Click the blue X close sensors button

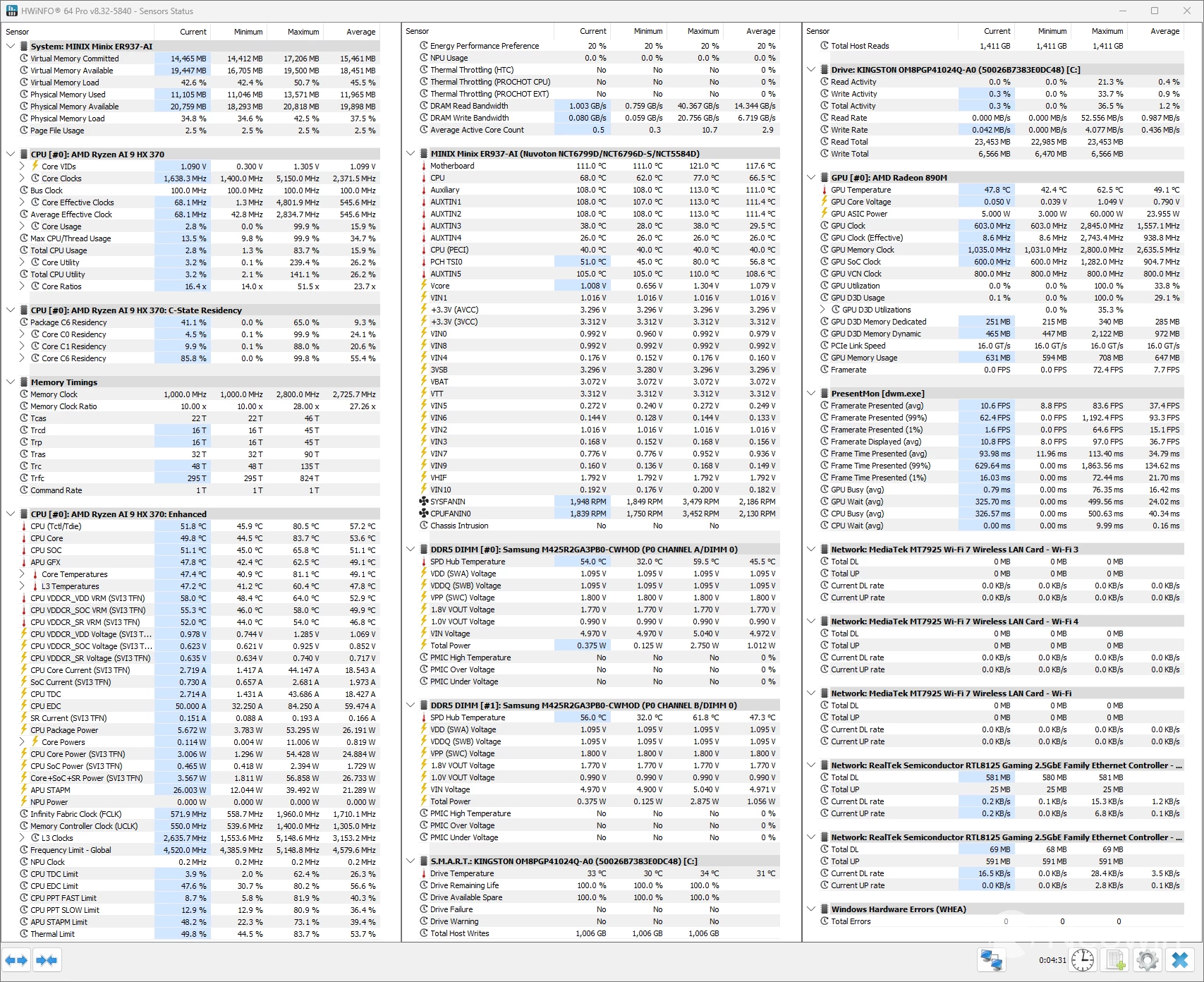1180,960
